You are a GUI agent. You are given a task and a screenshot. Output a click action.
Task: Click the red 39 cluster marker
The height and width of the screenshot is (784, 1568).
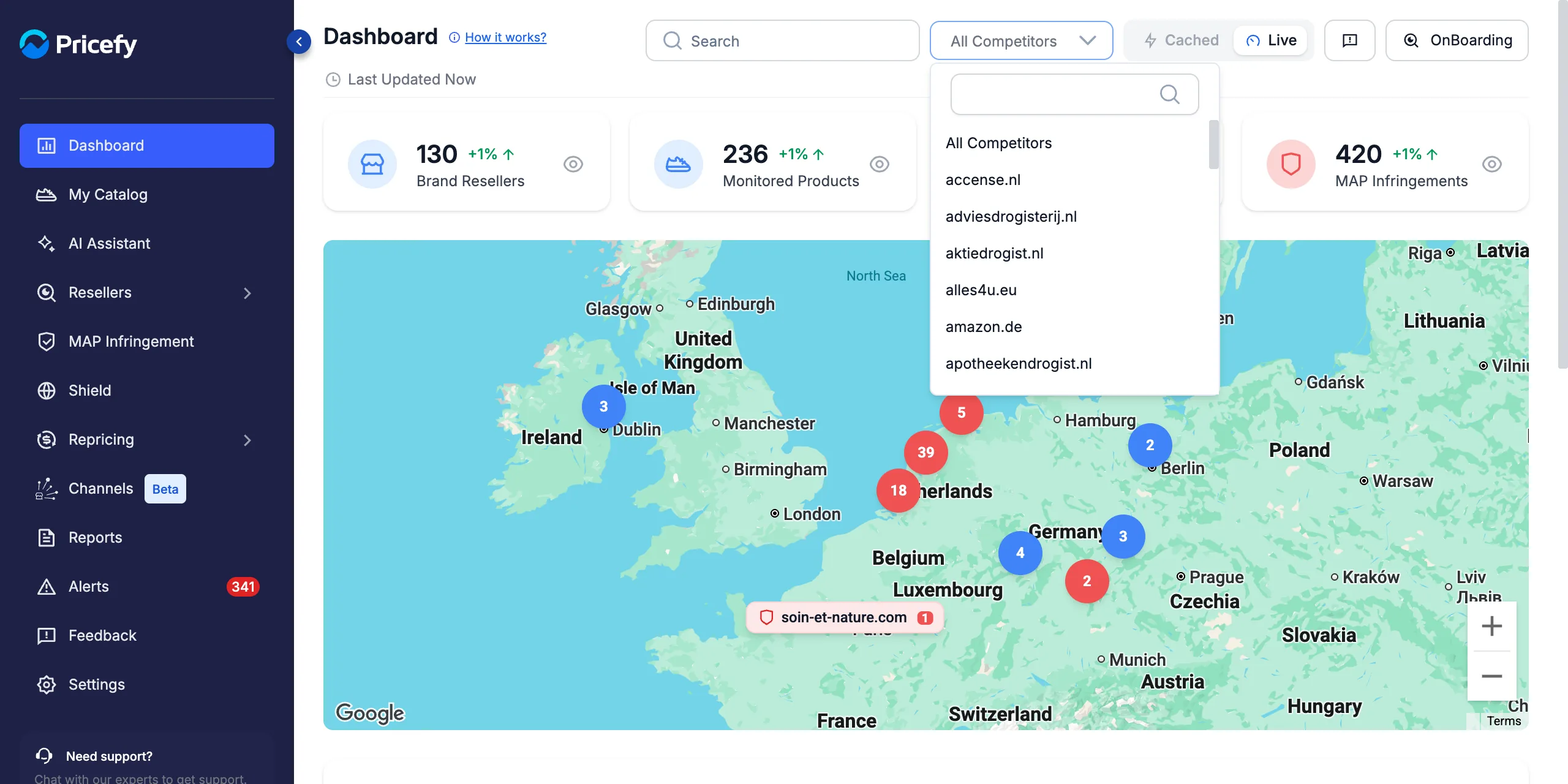click(925, 452)
